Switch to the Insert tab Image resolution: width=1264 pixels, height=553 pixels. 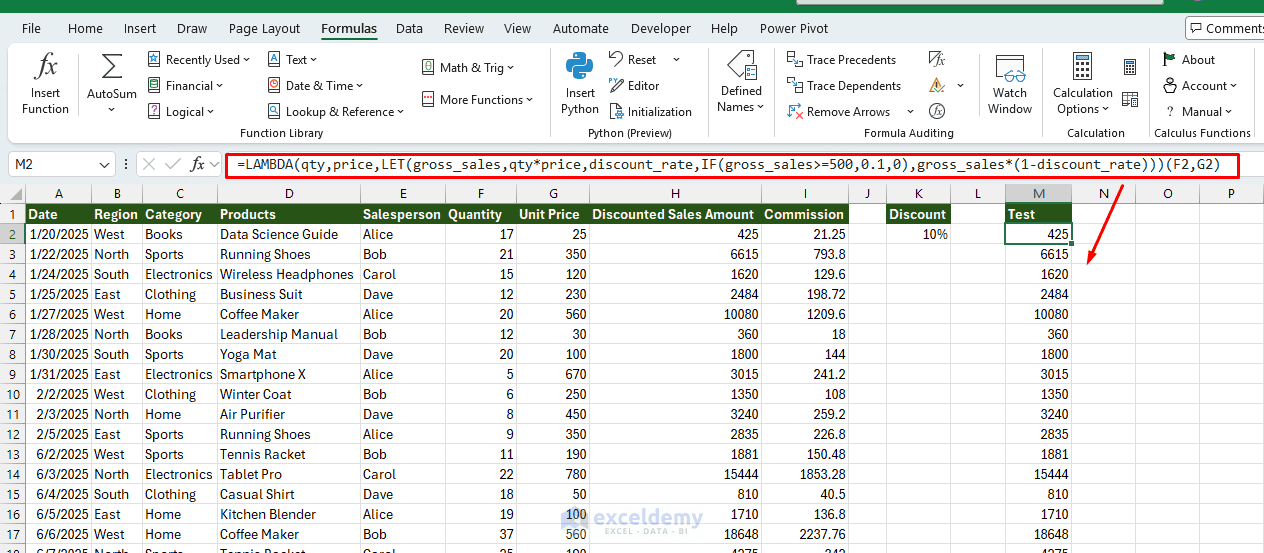pos(140,29)
